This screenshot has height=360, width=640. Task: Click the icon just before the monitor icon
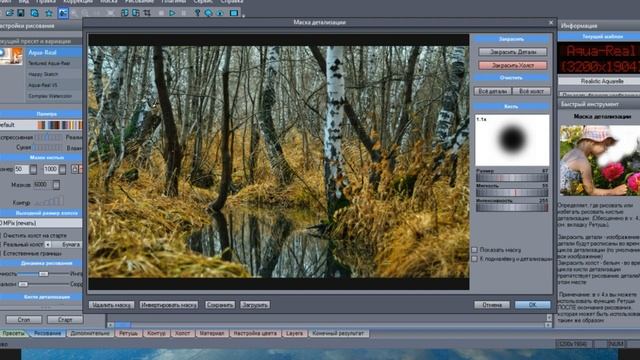click(220, 13)
